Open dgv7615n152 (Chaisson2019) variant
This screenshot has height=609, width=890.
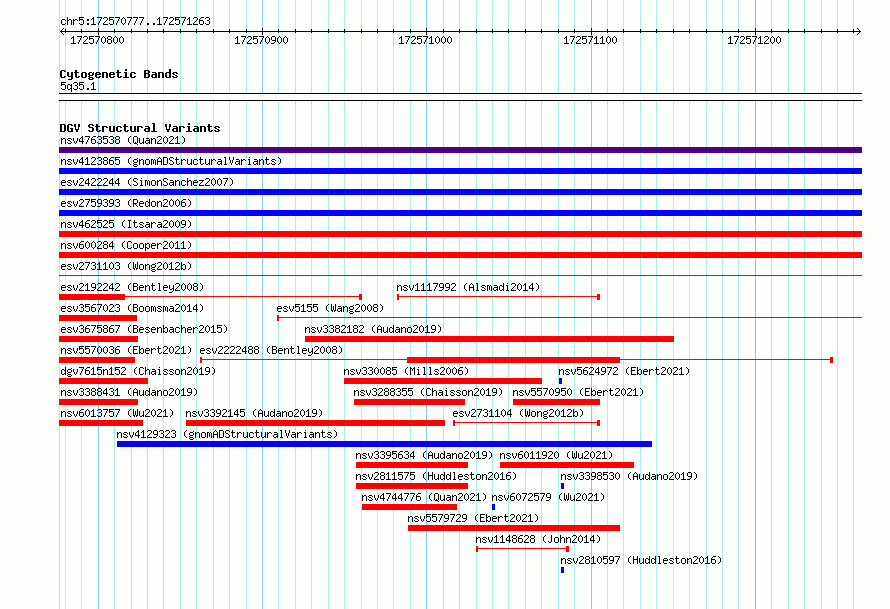(138, 371)
